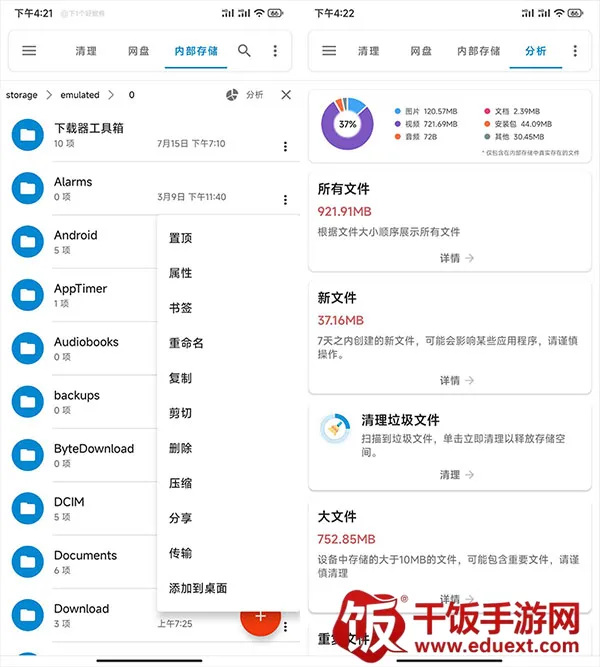Viewport: 600px width, 667px height.
Task: Tap the broom clean junk icon
Action: (333, 429)
